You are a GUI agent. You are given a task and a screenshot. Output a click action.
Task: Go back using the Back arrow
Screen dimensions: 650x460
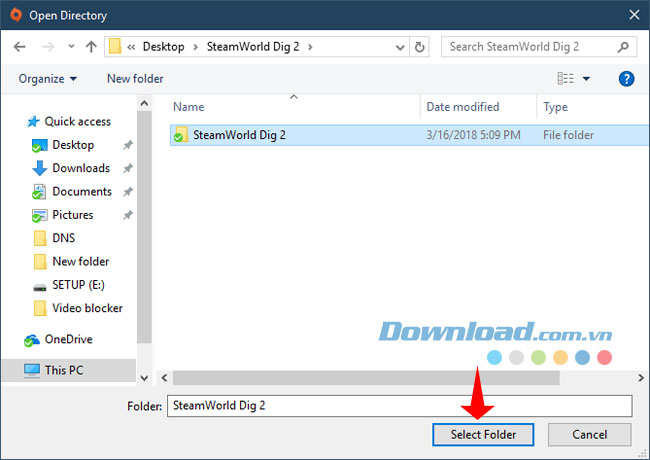point(19,47)
